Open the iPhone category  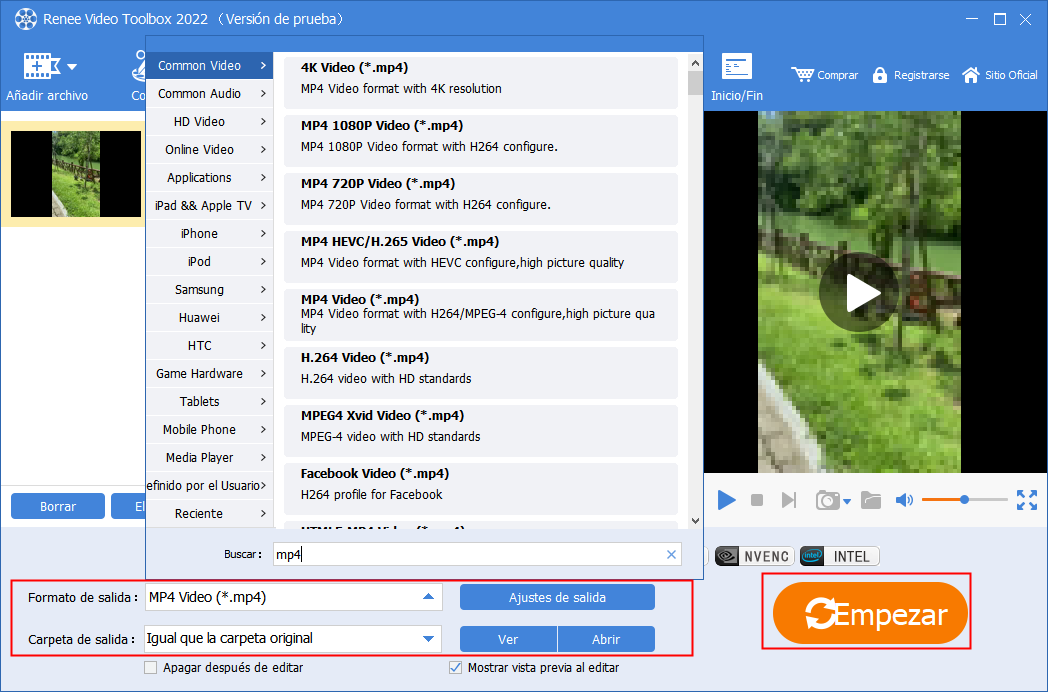pyautogui.click(x=209, y=233)
